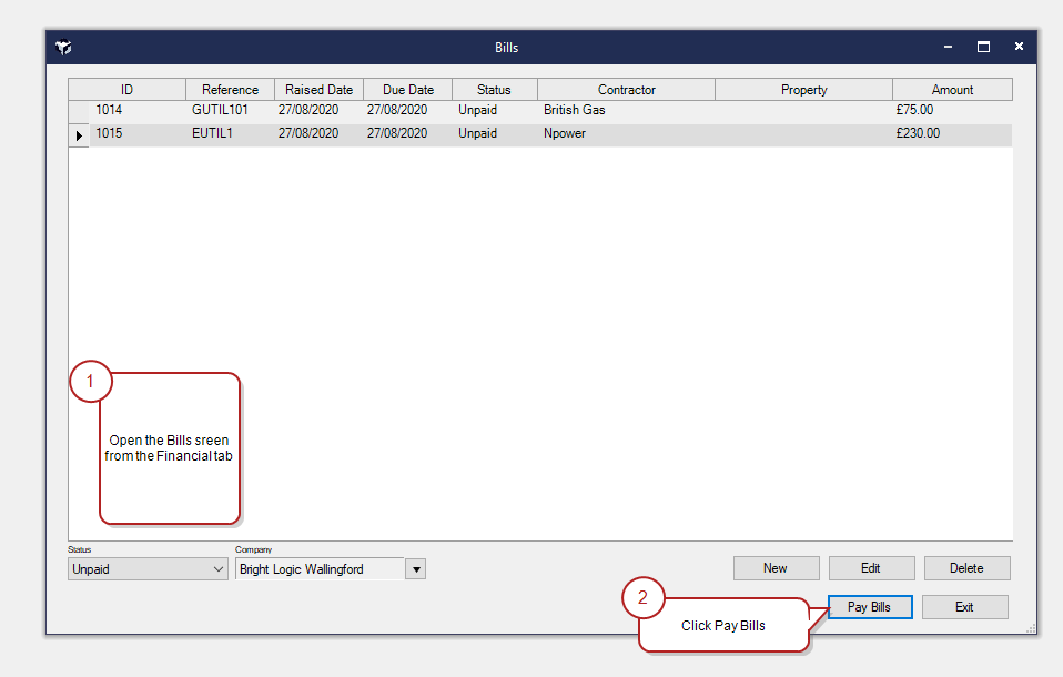Click the Bright Logic Wallingford company field
The image size is (1063, 677).
tap(318, 569)
